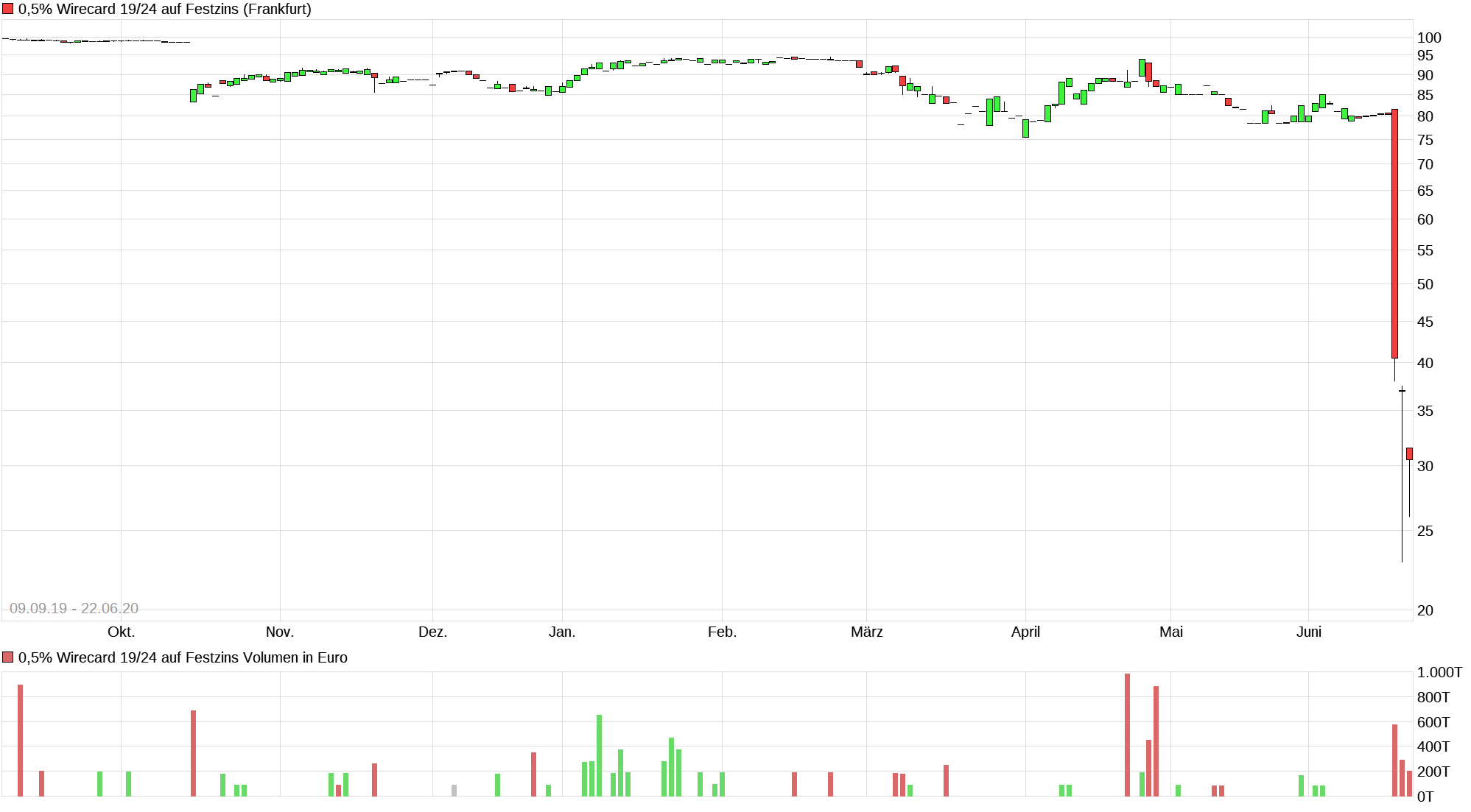Click the 'April' month label
Screen dimensions: 1471x812
[1025, 632]
